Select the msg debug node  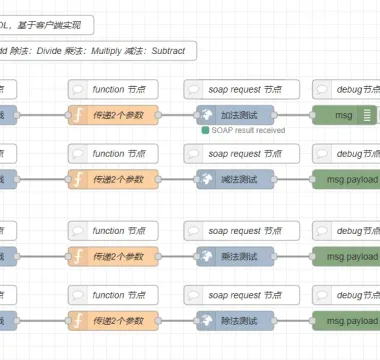(x=344, y=115)
